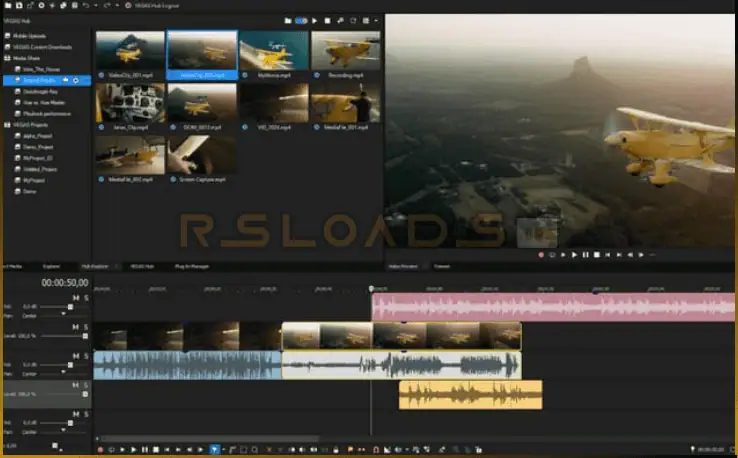Select the highlighted Normal Edit tool
Viewport: 738px width, 458px height.
point(214,450)
